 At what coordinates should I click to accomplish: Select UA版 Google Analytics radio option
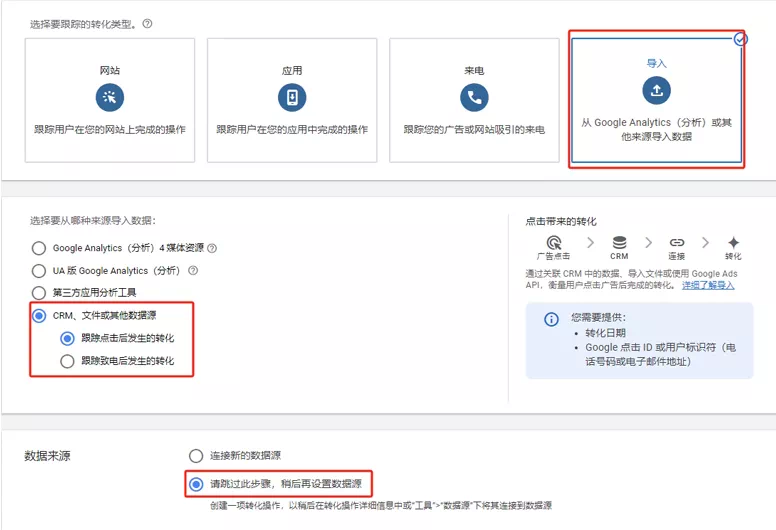point(39,270)
